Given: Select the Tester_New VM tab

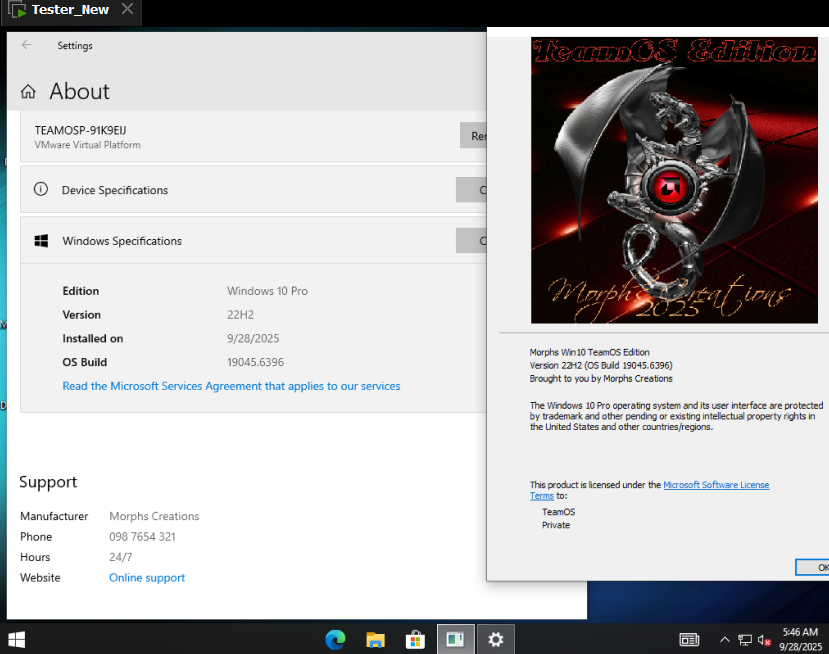Looking at the screenshot, I should tap(70, 10).
